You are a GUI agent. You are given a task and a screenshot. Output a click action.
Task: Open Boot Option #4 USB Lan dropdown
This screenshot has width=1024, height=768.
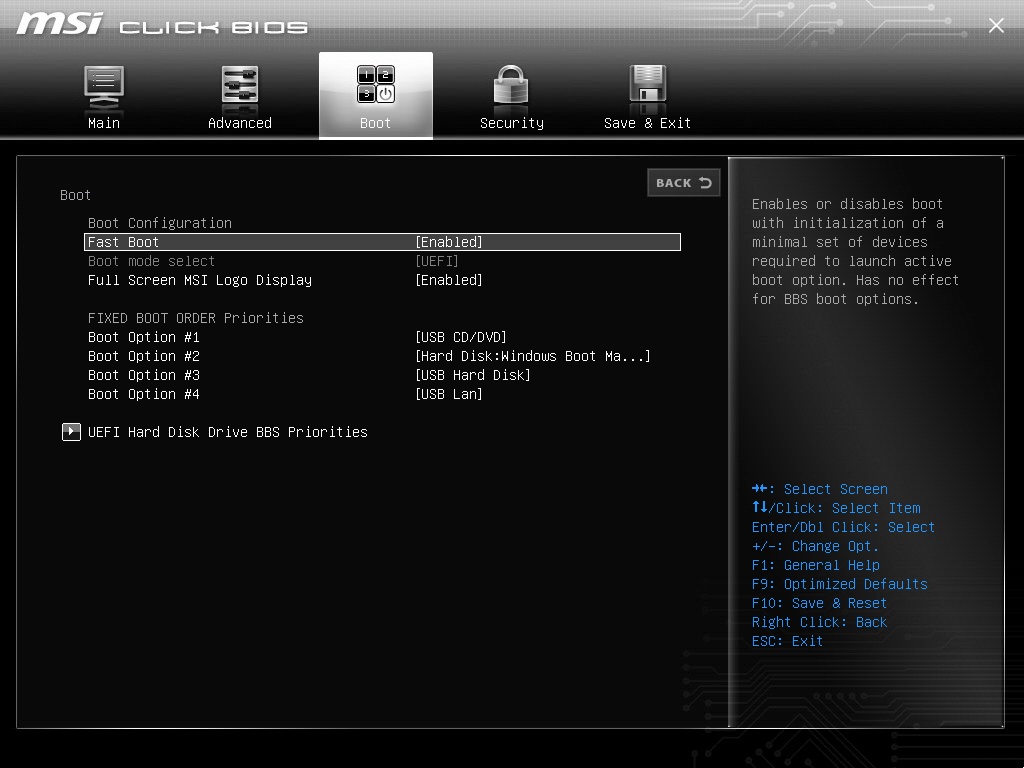click(449, 394)
